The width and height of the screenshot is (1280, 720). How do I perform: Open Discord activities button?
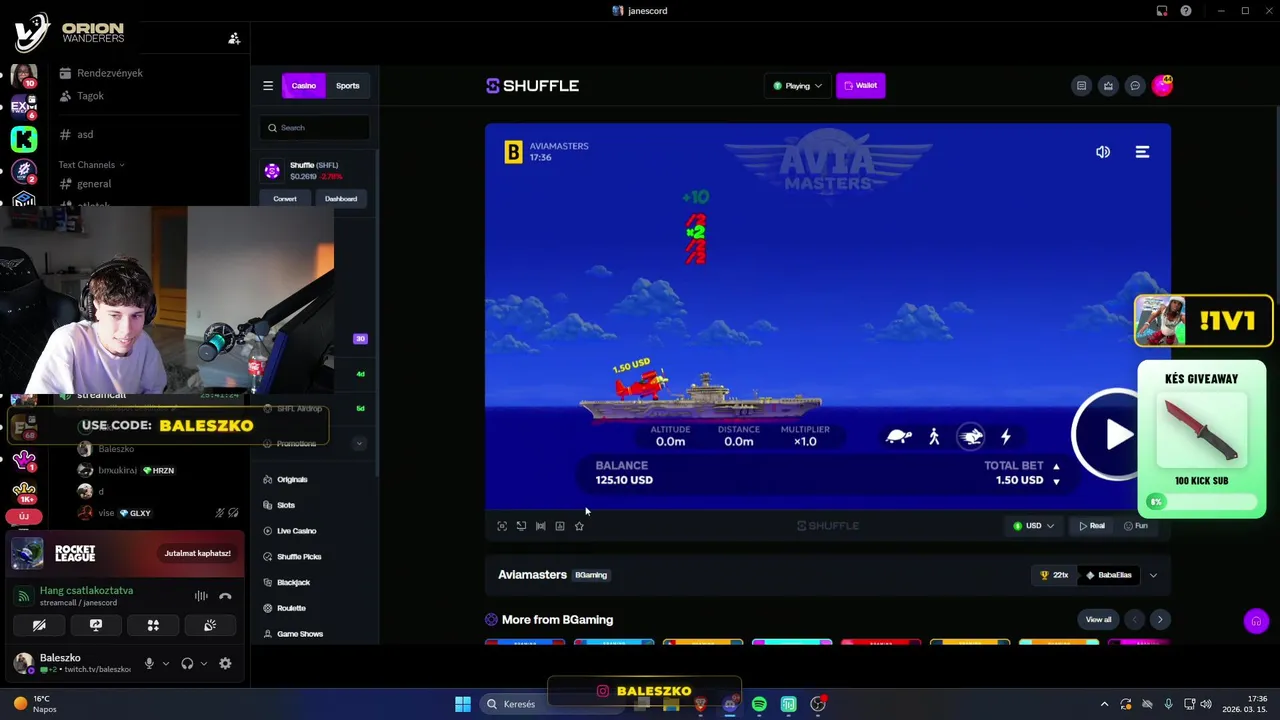point(153,625)
